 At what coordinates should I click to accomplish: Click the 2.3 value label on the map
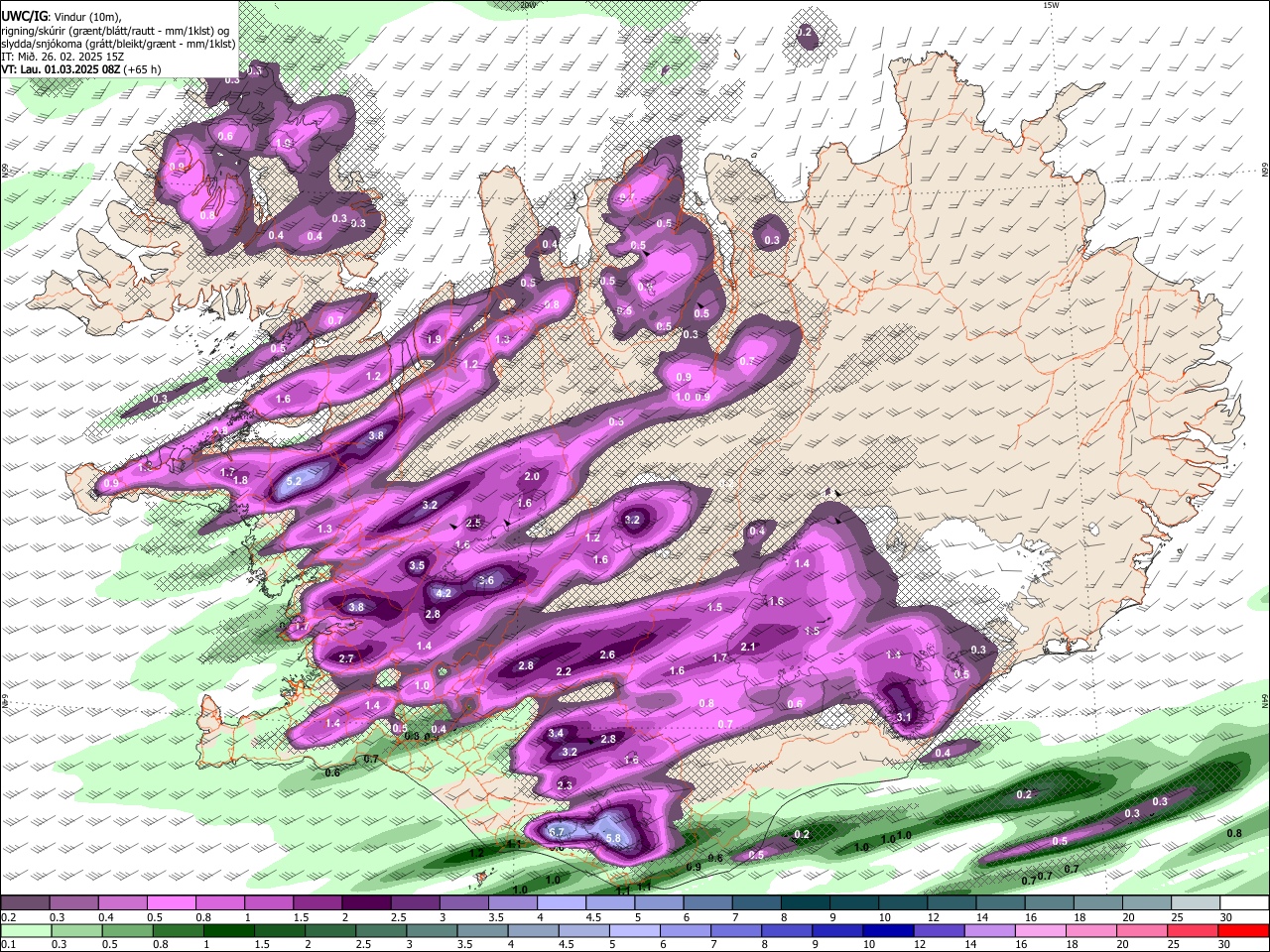(x=565, y=784)
